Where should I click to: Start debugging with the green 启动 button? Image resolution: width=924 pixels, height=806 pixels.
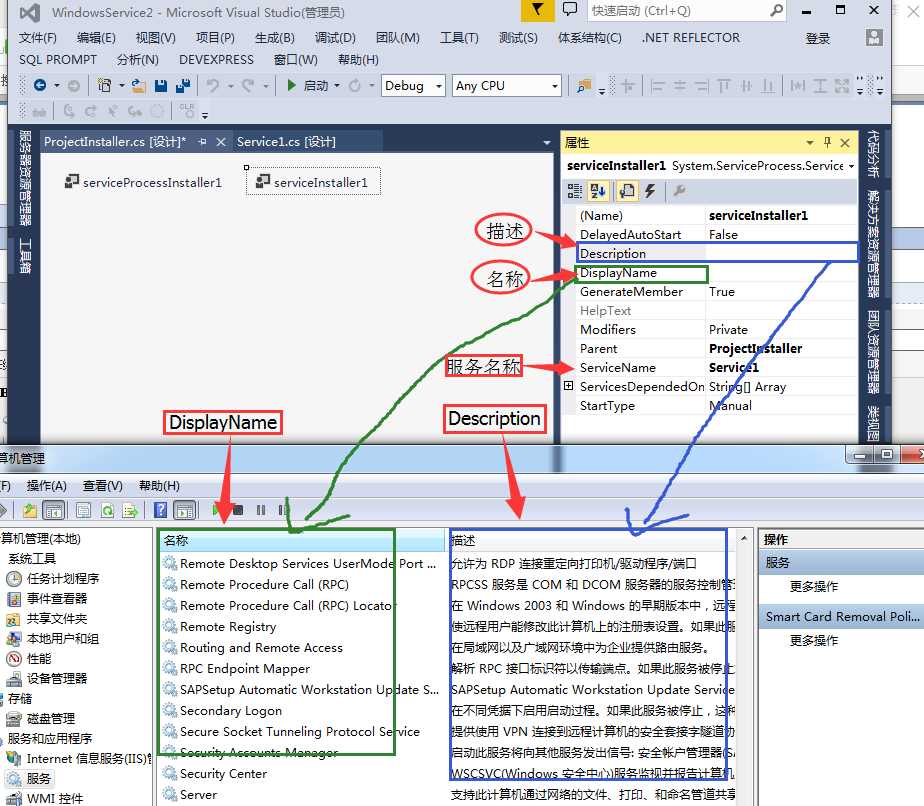[x=308, y=86]
